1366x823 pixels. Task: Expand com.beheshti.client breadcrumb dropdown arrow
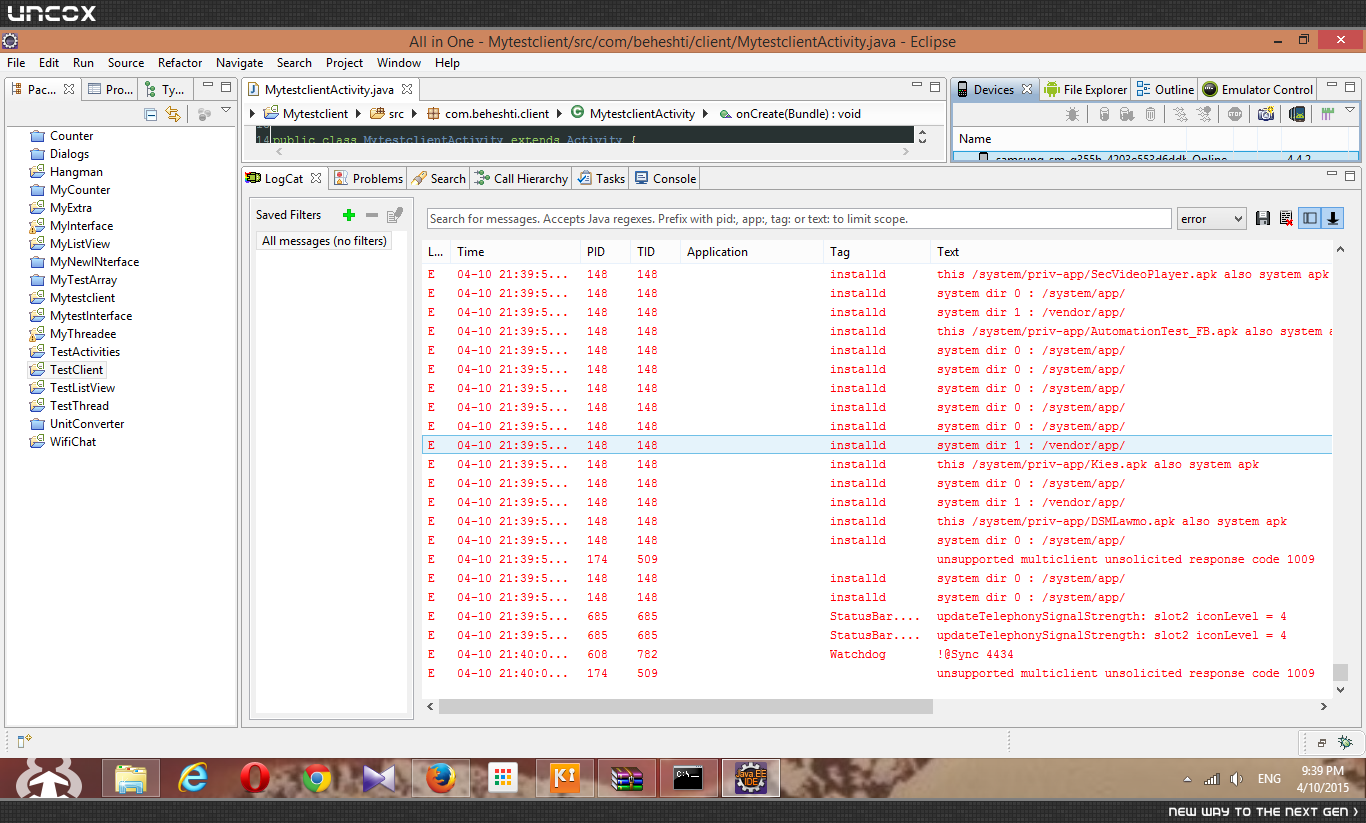pos(558,114)
